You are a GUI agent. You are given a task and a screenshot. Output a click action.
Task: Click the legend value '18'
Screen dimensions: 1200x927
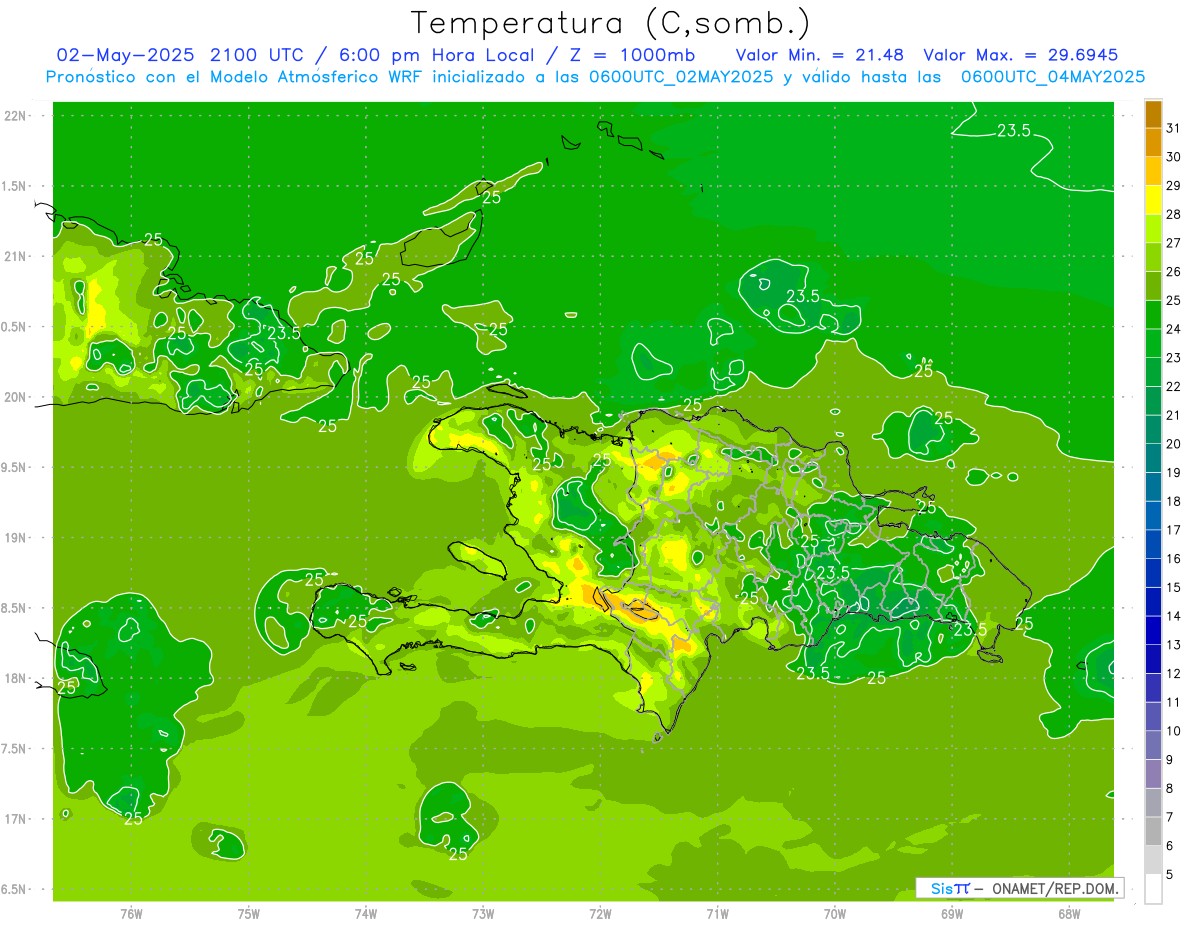1174,501
